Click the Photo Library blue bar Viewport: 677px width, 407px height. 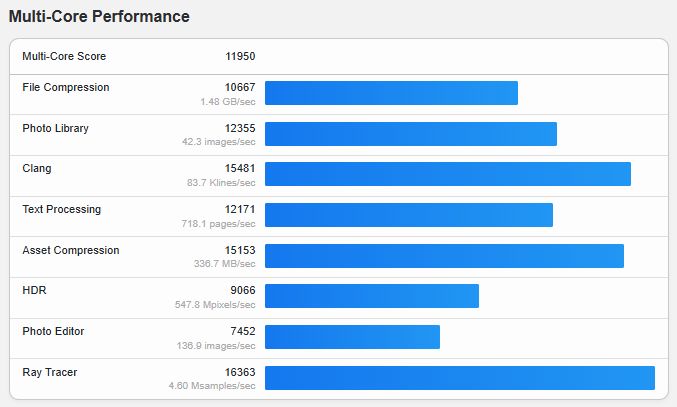[x=411, y=134]
